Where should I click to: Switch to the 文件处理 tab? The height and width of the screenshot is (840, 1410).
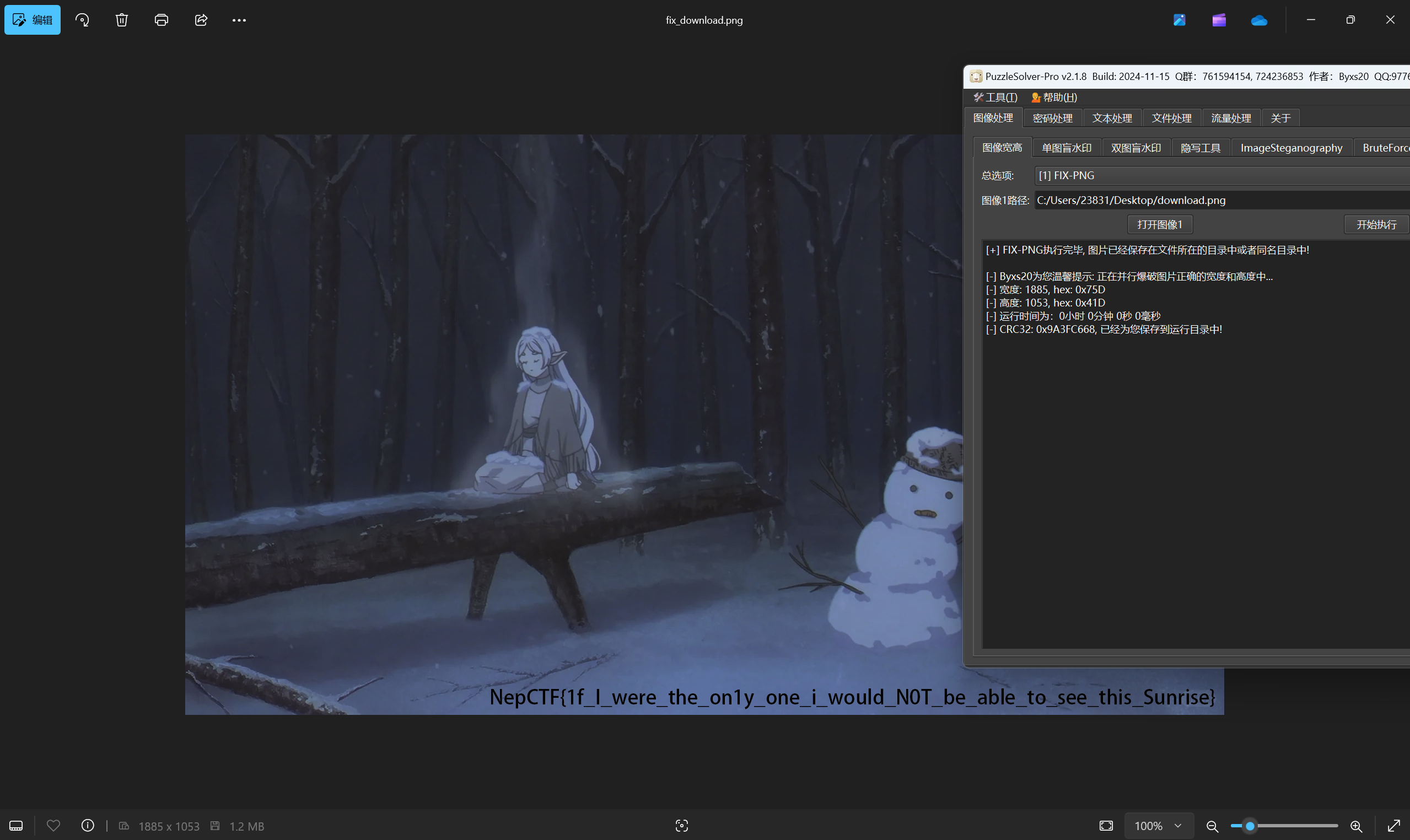[x=1172, y=119]
